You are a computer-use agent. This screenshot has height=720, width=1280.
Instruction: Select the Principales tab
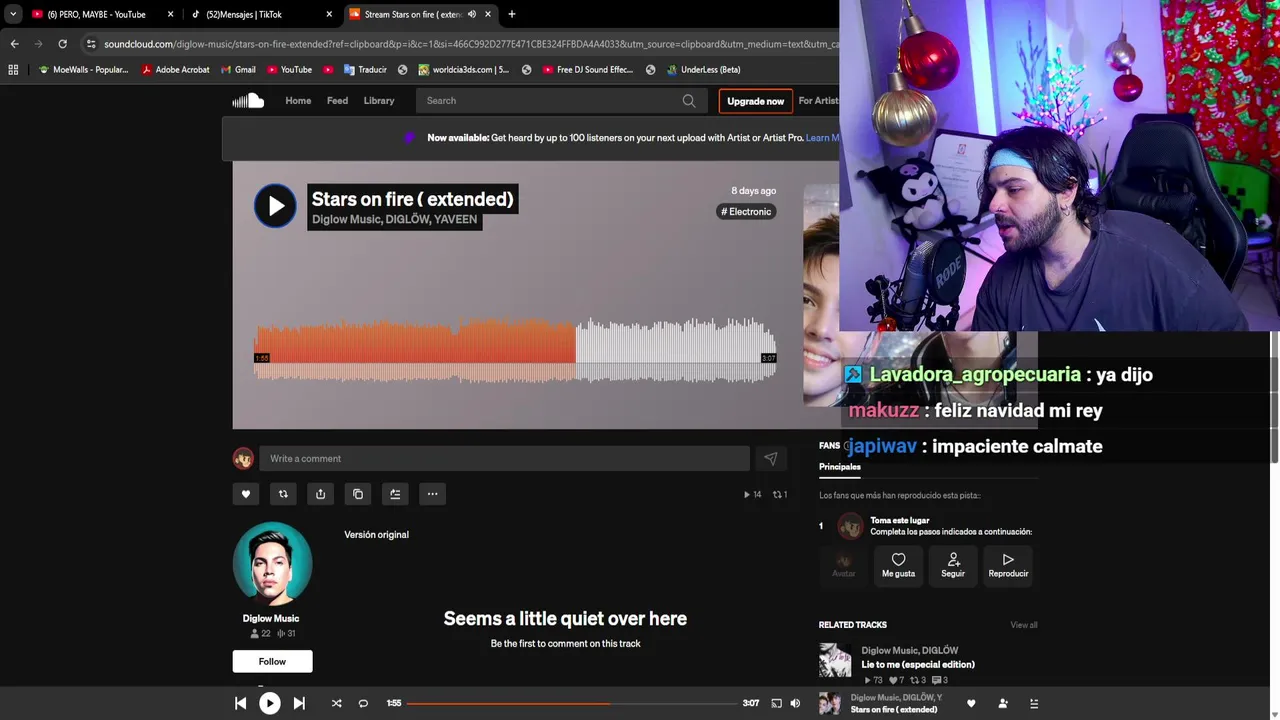click(840, 466)
